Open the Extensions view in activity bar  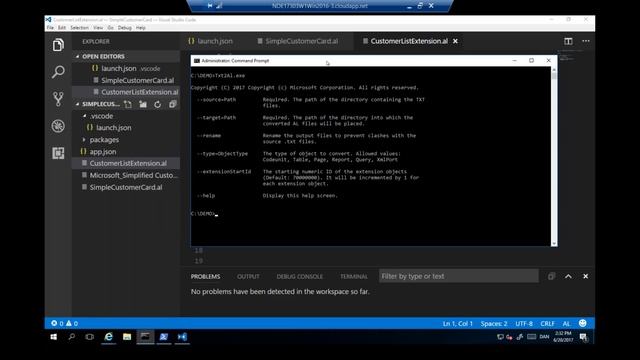pos(58,153)
